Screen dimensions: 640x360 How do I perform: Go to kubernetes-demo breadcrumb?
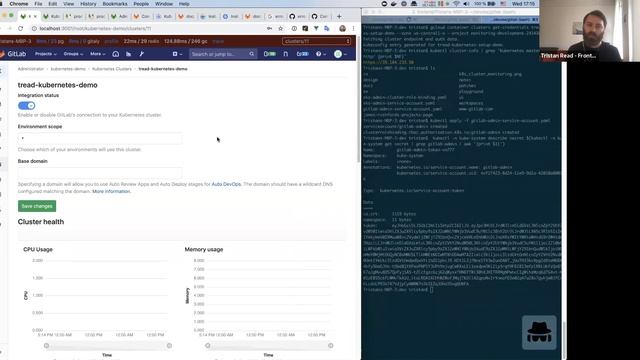(x=68, y=69)
